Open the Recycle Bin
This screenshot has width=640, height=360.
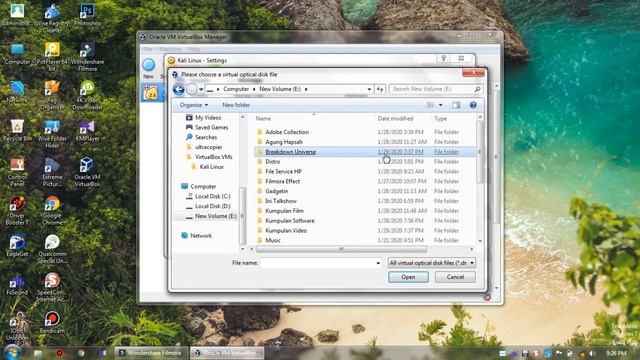[17, 131]
